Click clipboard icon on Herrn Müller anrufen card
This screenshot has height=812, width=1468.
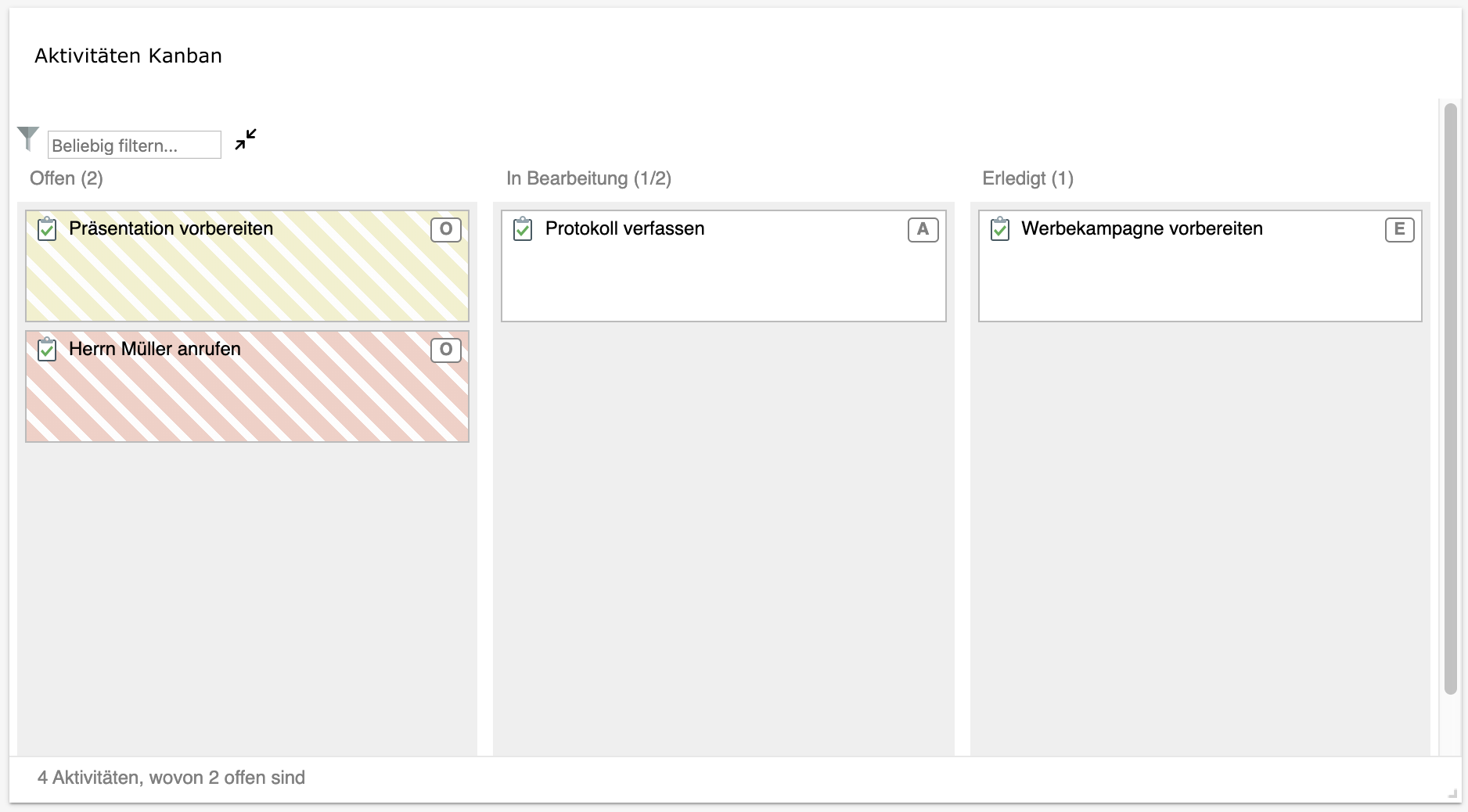(x=47, y=350)
